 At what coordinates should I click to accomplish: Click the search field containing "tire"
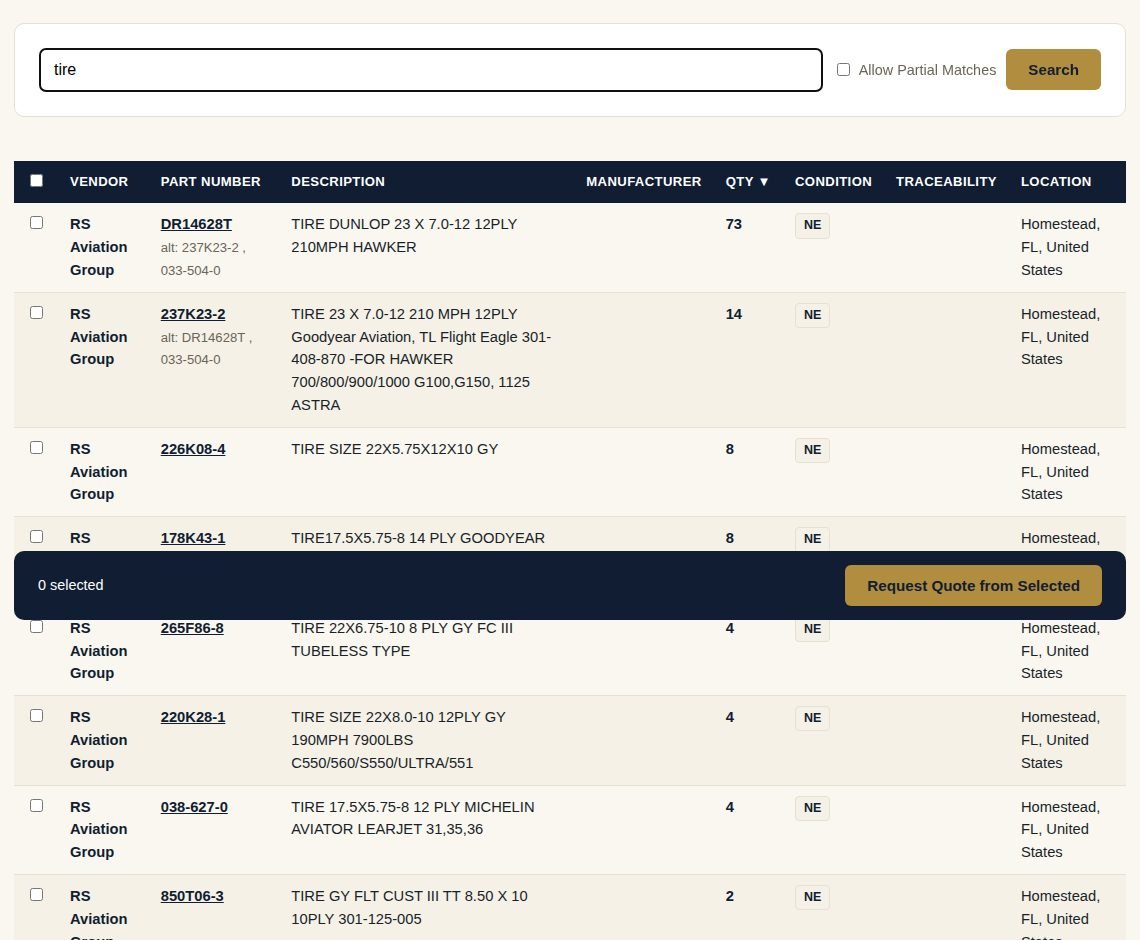point(430,70)
